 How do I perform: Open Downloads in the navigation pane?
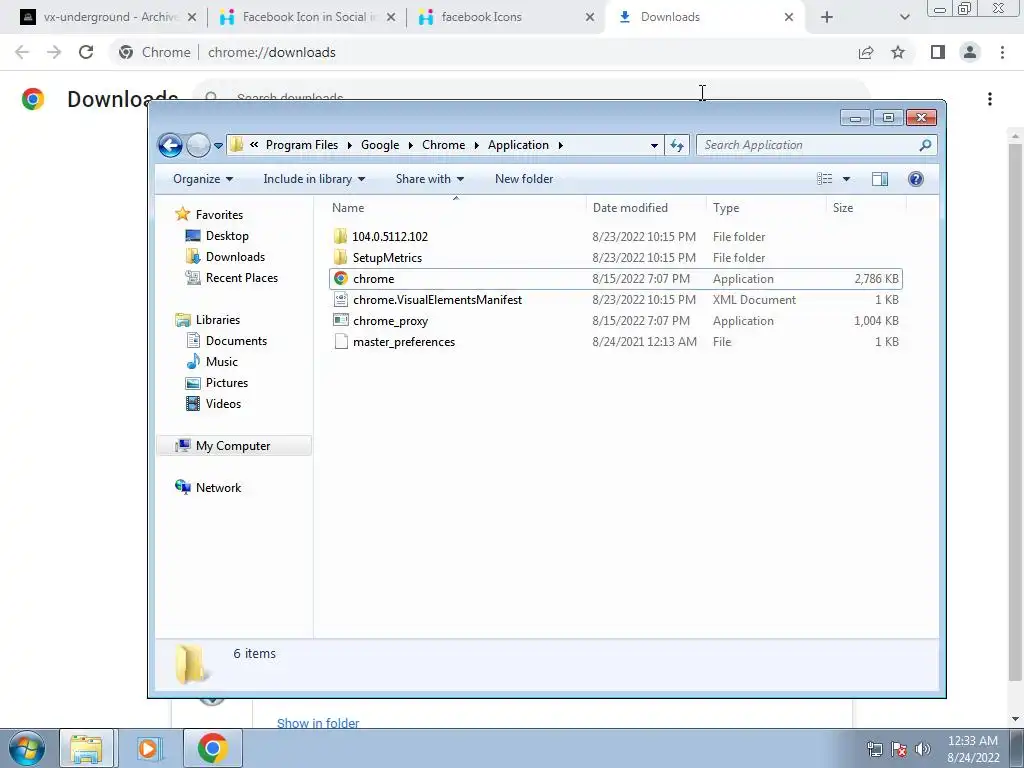click(x=235, y=257)
